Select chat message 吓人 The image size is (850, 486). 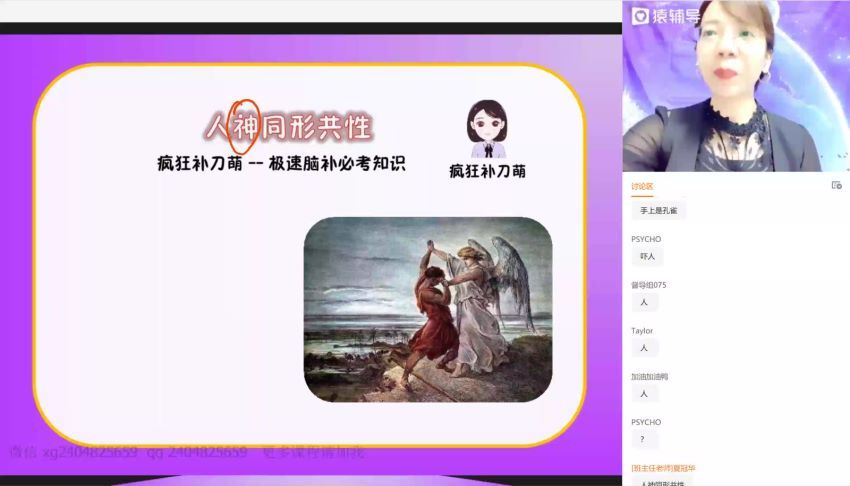(x=647, y=256)
